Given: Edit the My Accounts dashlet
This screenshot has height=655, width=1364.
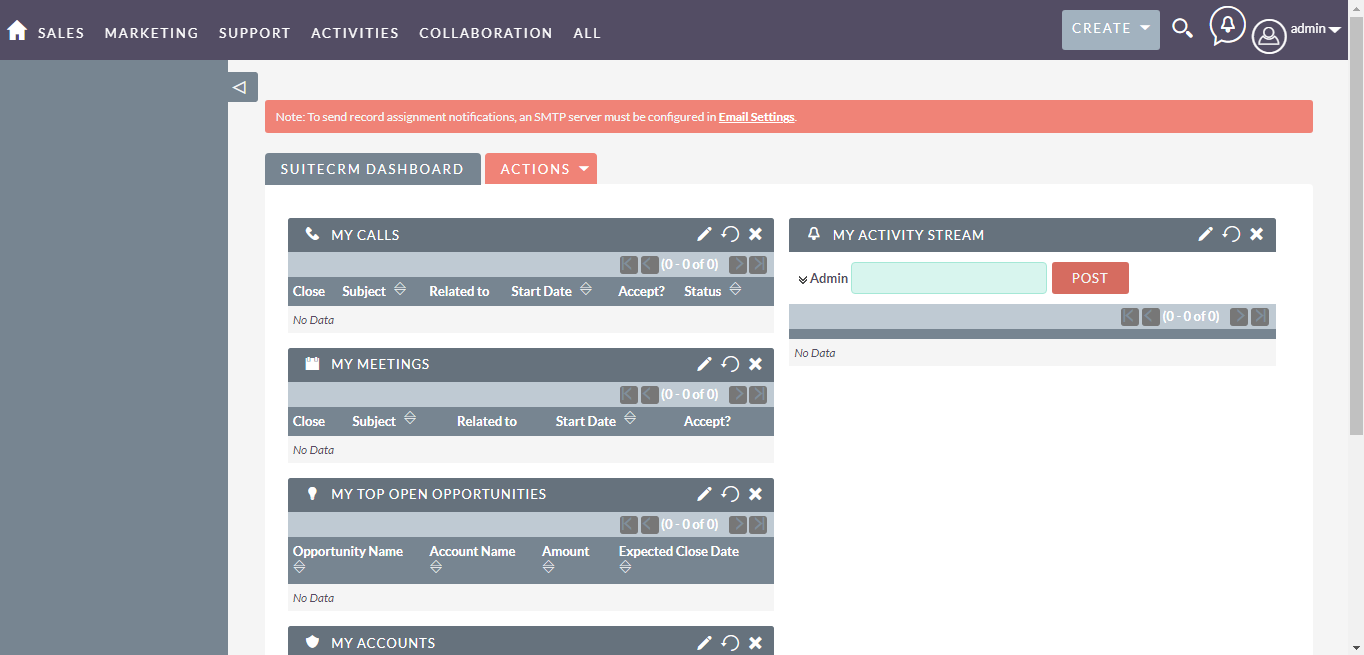Looking at the screenshot, I should tap(704, 642).
